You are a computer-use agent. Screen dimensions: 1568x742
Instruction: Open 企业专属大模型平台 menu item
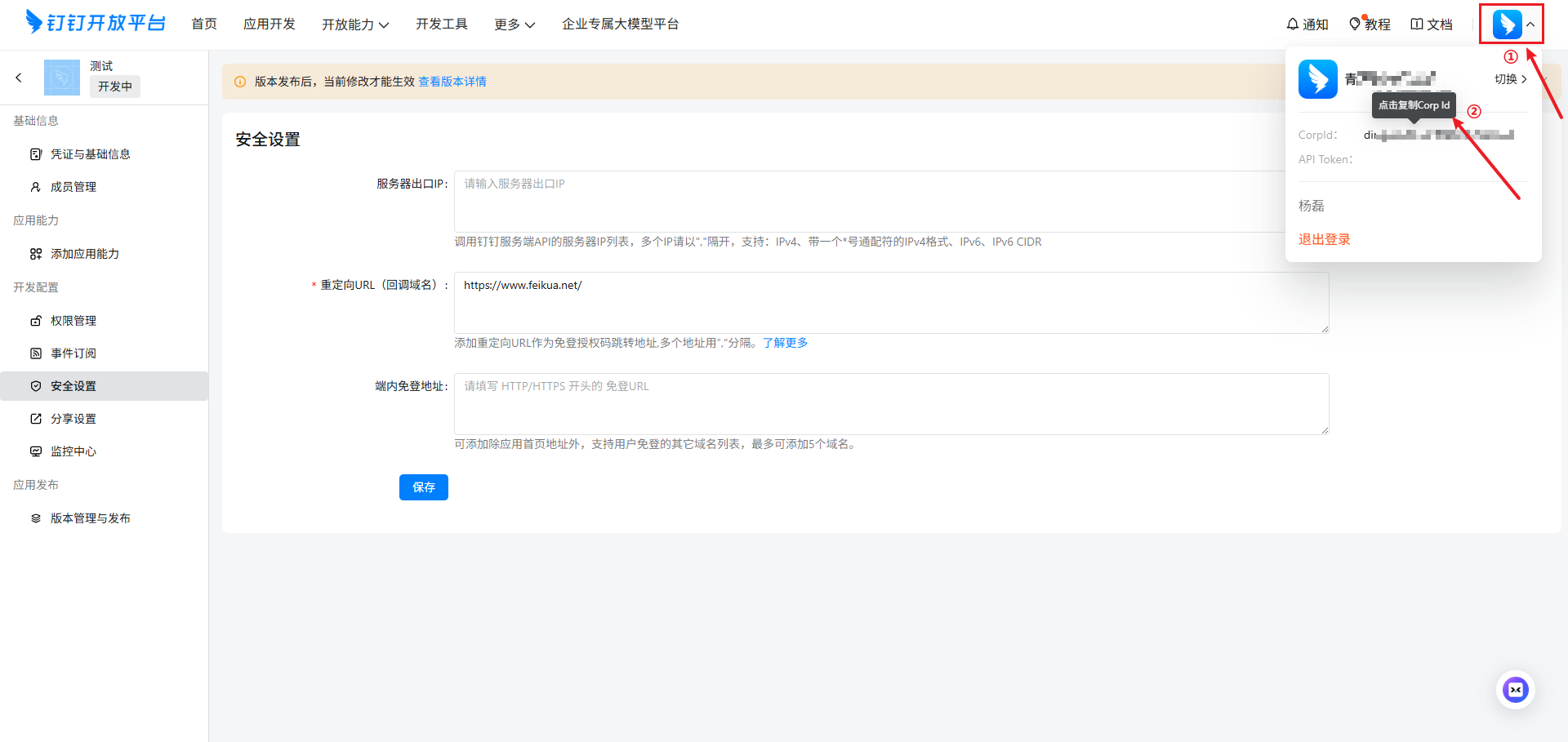(x=620, y=24)
